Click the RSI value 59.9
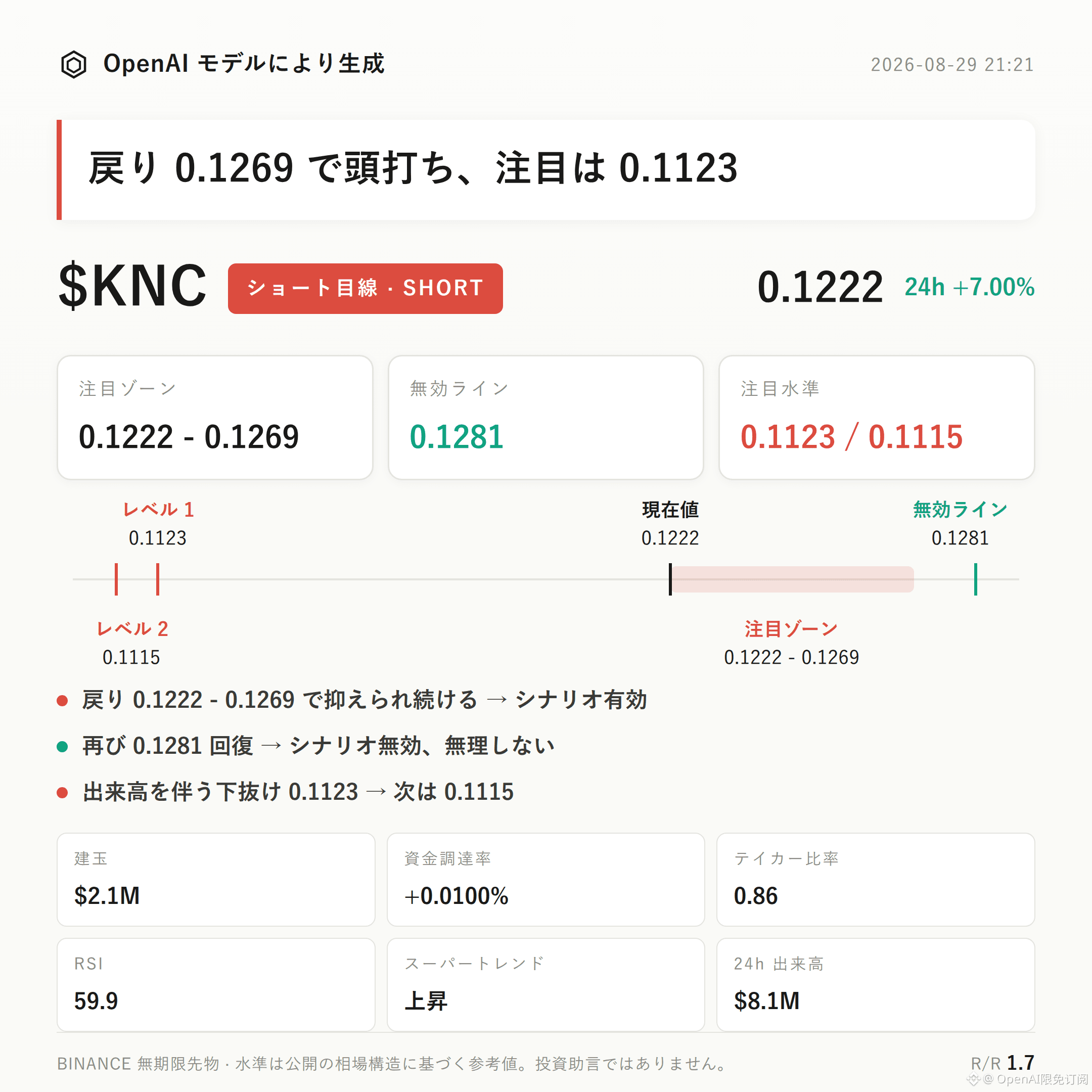 96,1001
